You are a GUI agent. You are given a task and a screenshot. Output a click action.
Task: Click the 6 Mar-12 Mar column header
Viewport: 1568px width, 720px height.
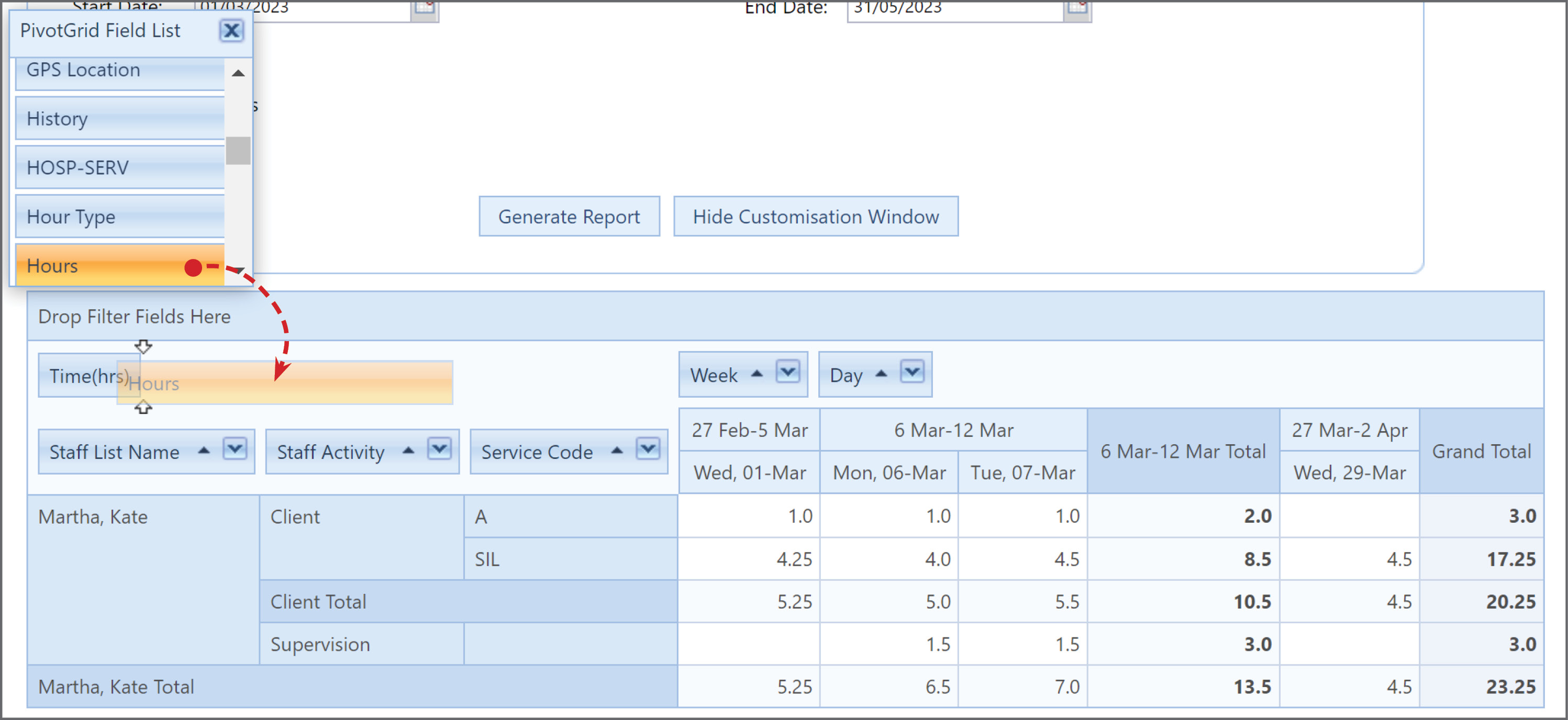[953, 430]
